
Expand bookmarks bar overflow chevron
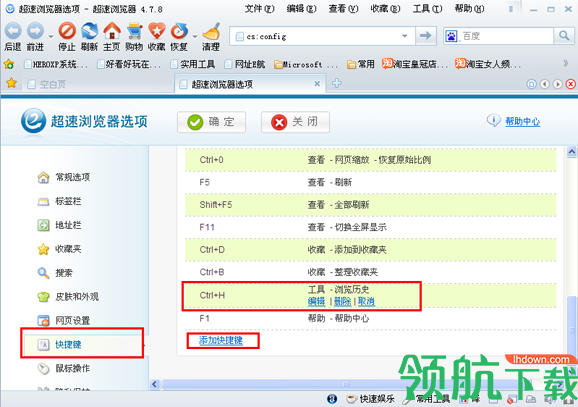pyautogui.click(x=565, y=64)
